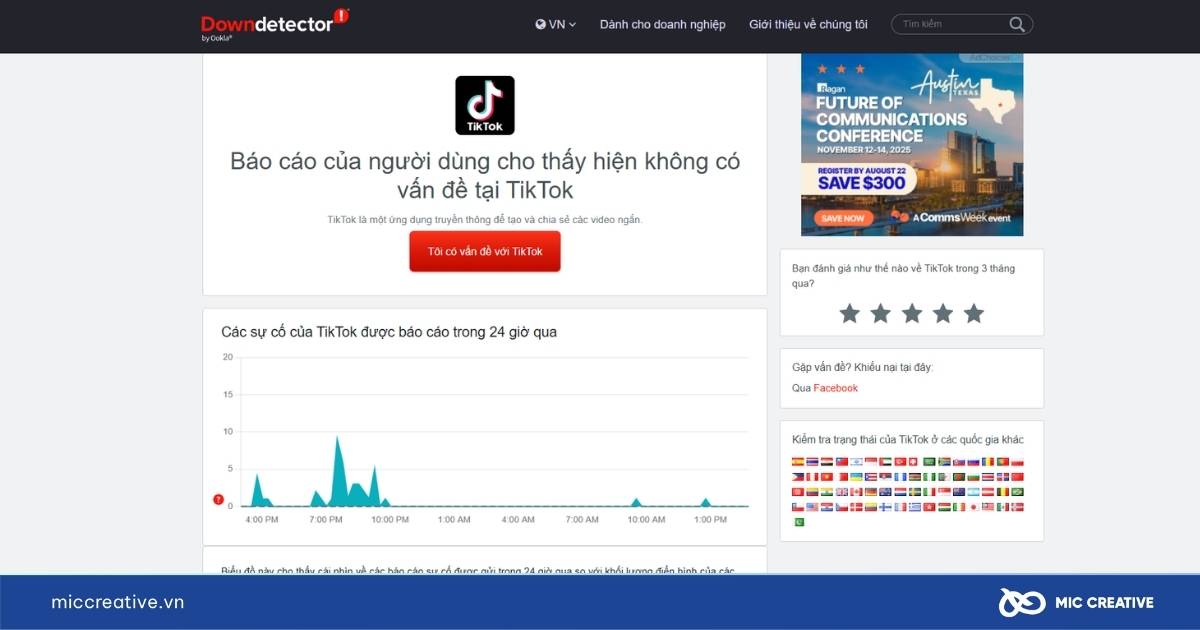Screen dimensions: 1200x630
Task: Rate TikTok one star
Action: (850, 314)
